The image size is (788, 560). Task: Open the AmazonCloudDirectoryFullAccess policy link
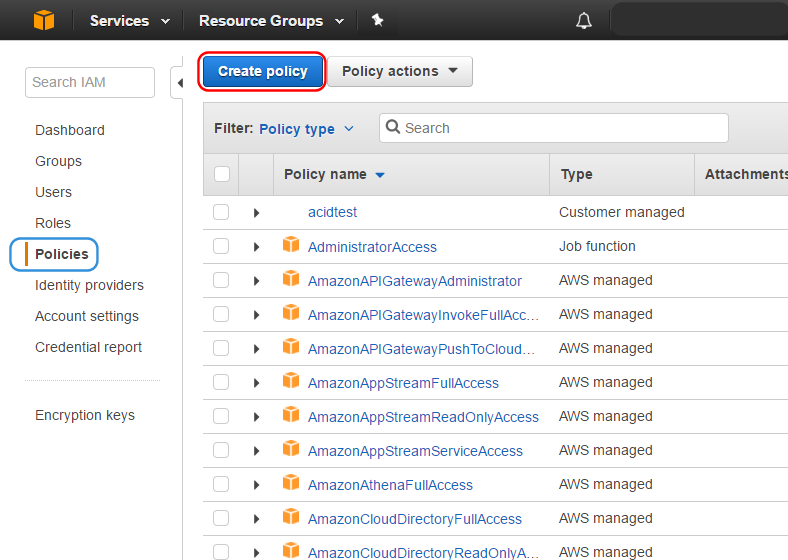[x=415, y=519]
